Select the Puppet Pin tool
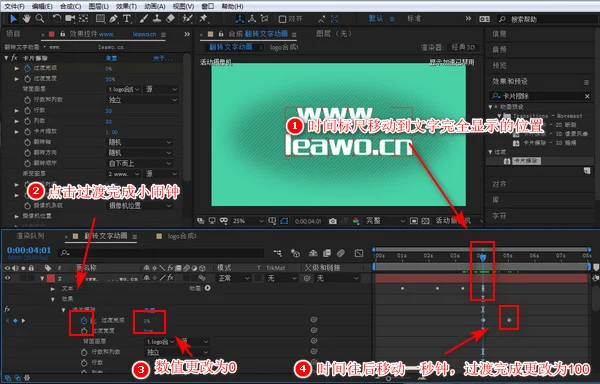 click(x=204, y=18)
